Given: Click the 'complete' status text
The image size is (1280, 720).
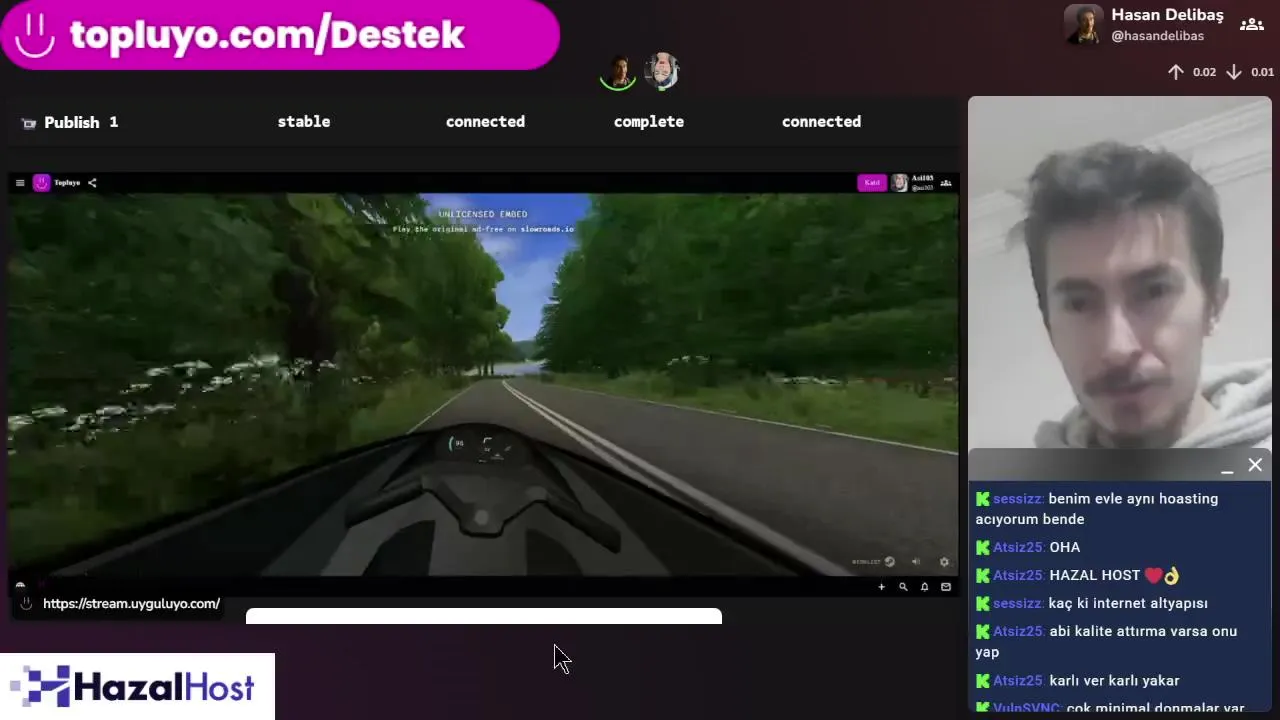Looking at the screenshot, I should click(649, 121).
